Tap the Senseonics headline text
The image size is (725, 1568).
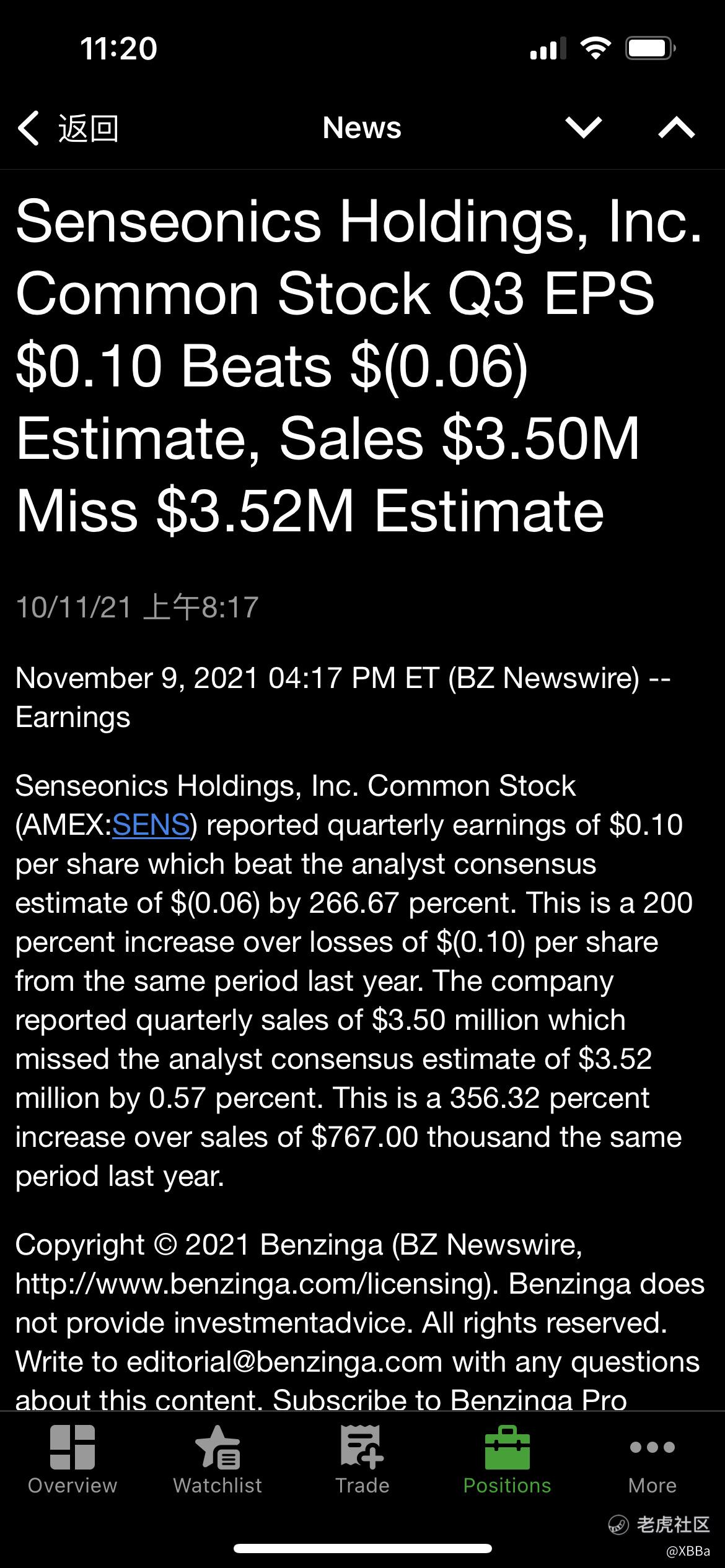point(359,367)
